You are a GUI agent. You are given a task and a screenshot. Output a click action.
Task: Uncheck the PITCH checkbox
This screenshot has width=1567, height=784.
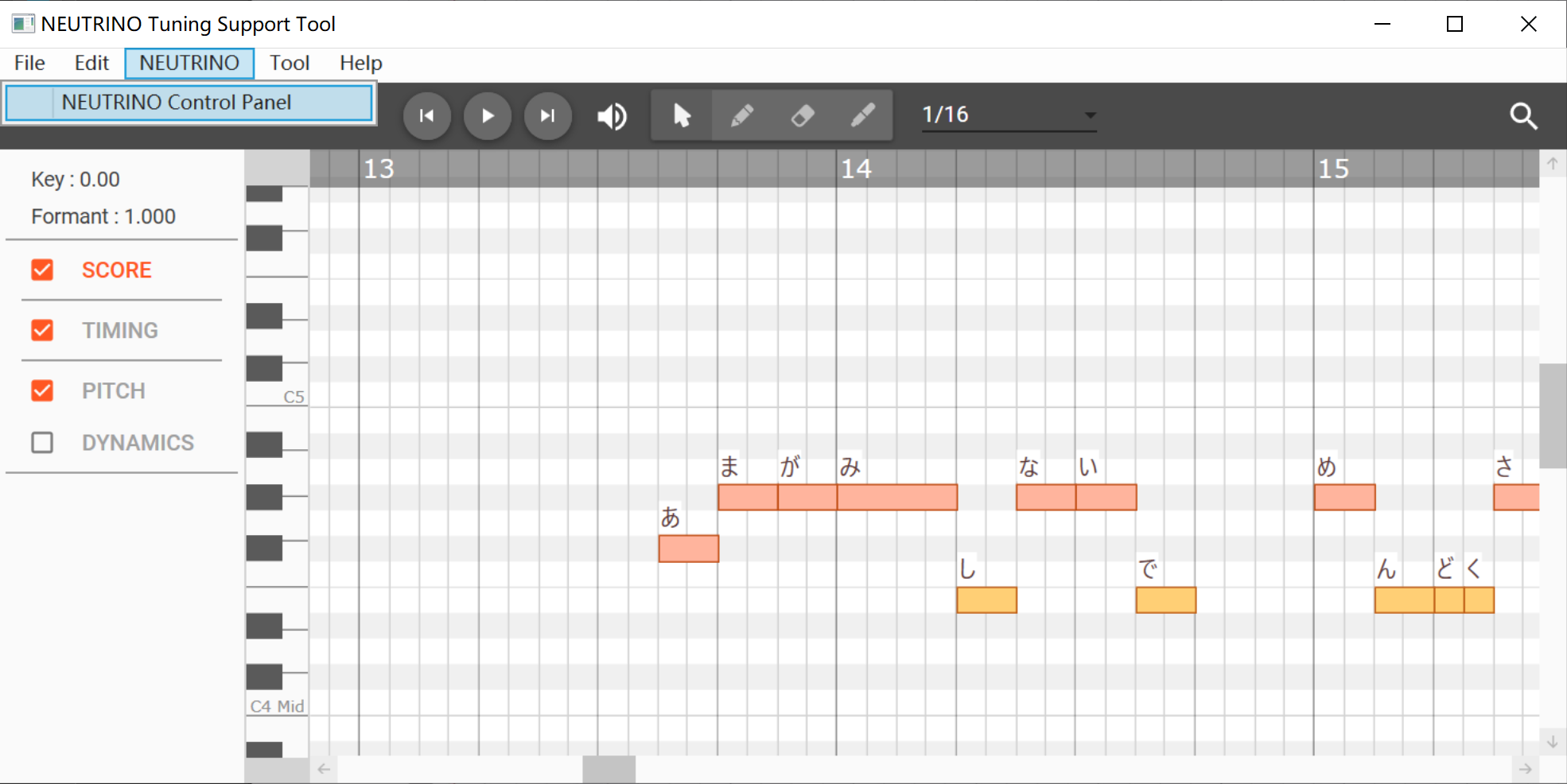point(42,390)
